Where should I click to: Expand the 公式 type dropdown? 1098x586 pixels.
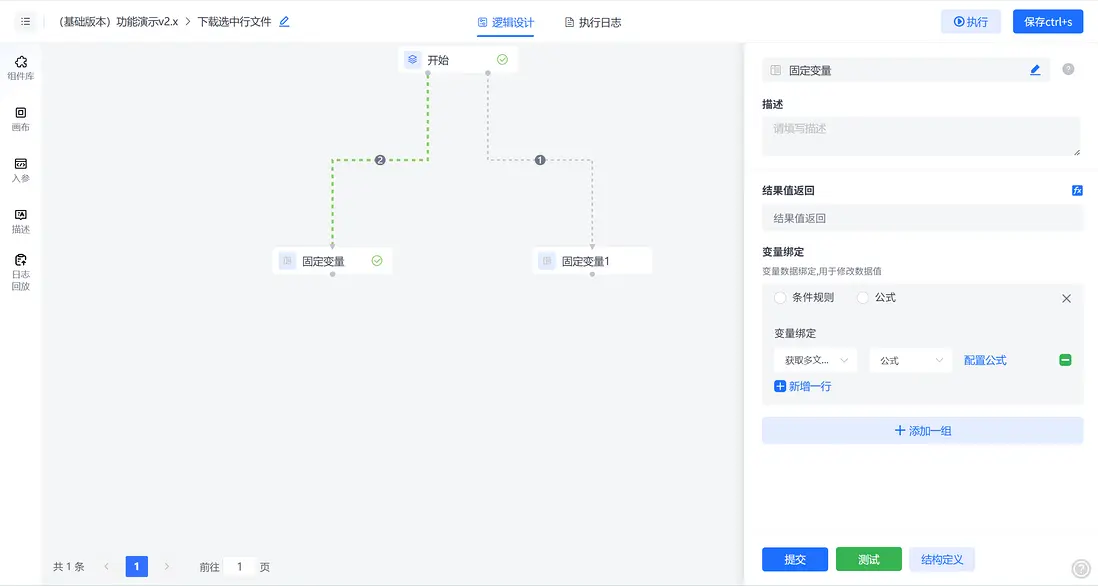(x=910, y=359)
